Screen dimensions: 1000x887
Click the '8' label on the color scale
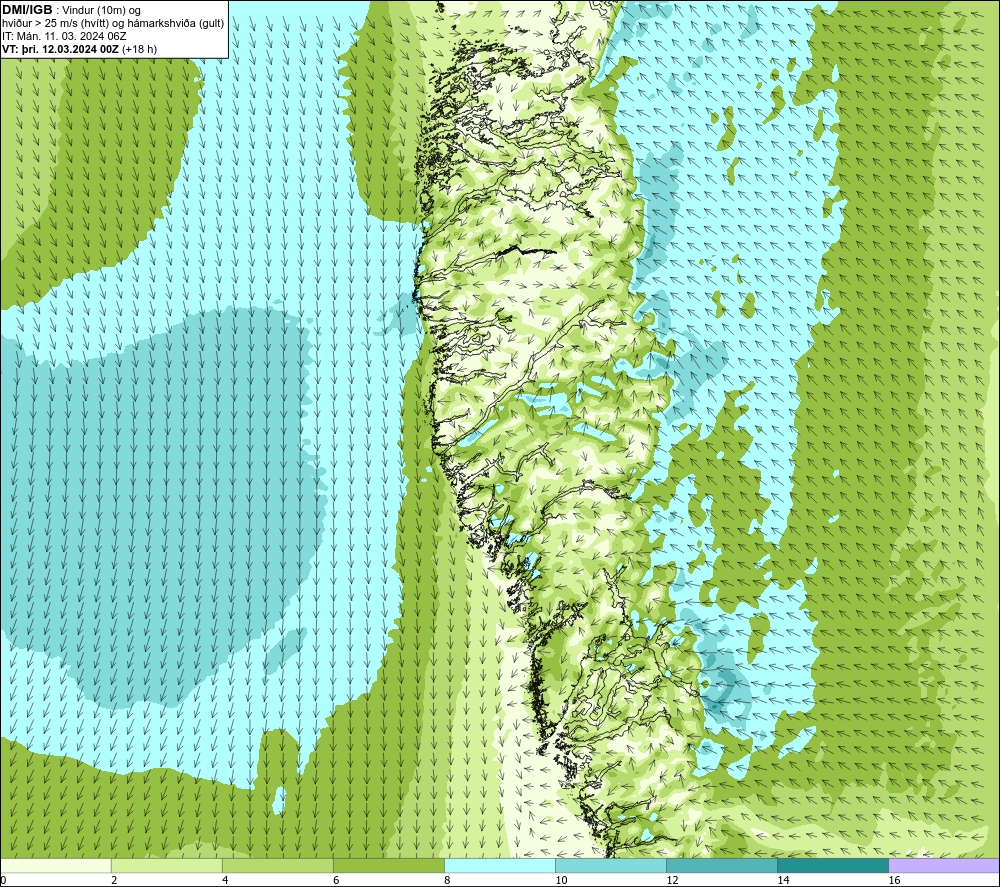[447, 880]
